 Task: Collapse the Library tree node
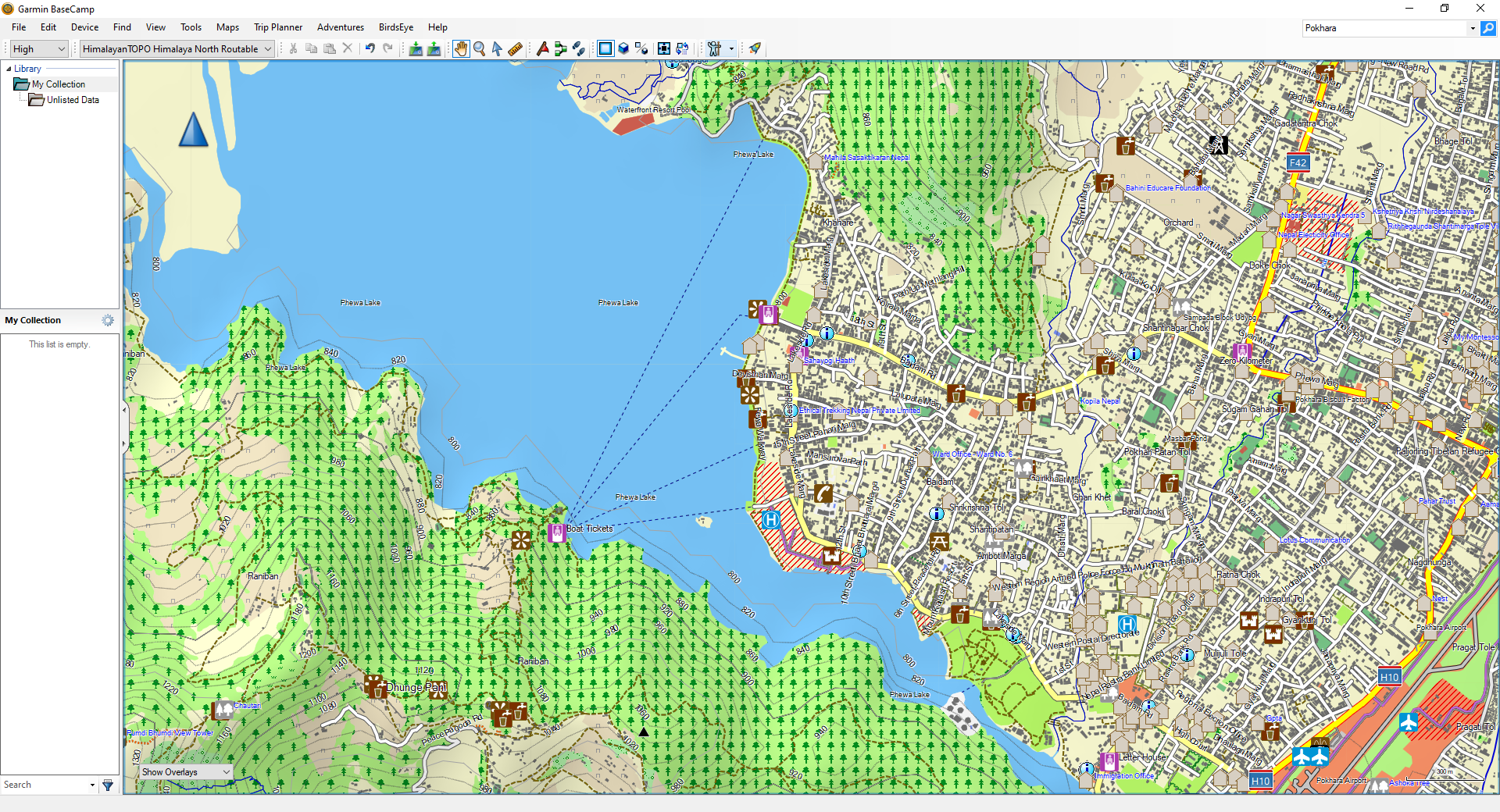9,69
